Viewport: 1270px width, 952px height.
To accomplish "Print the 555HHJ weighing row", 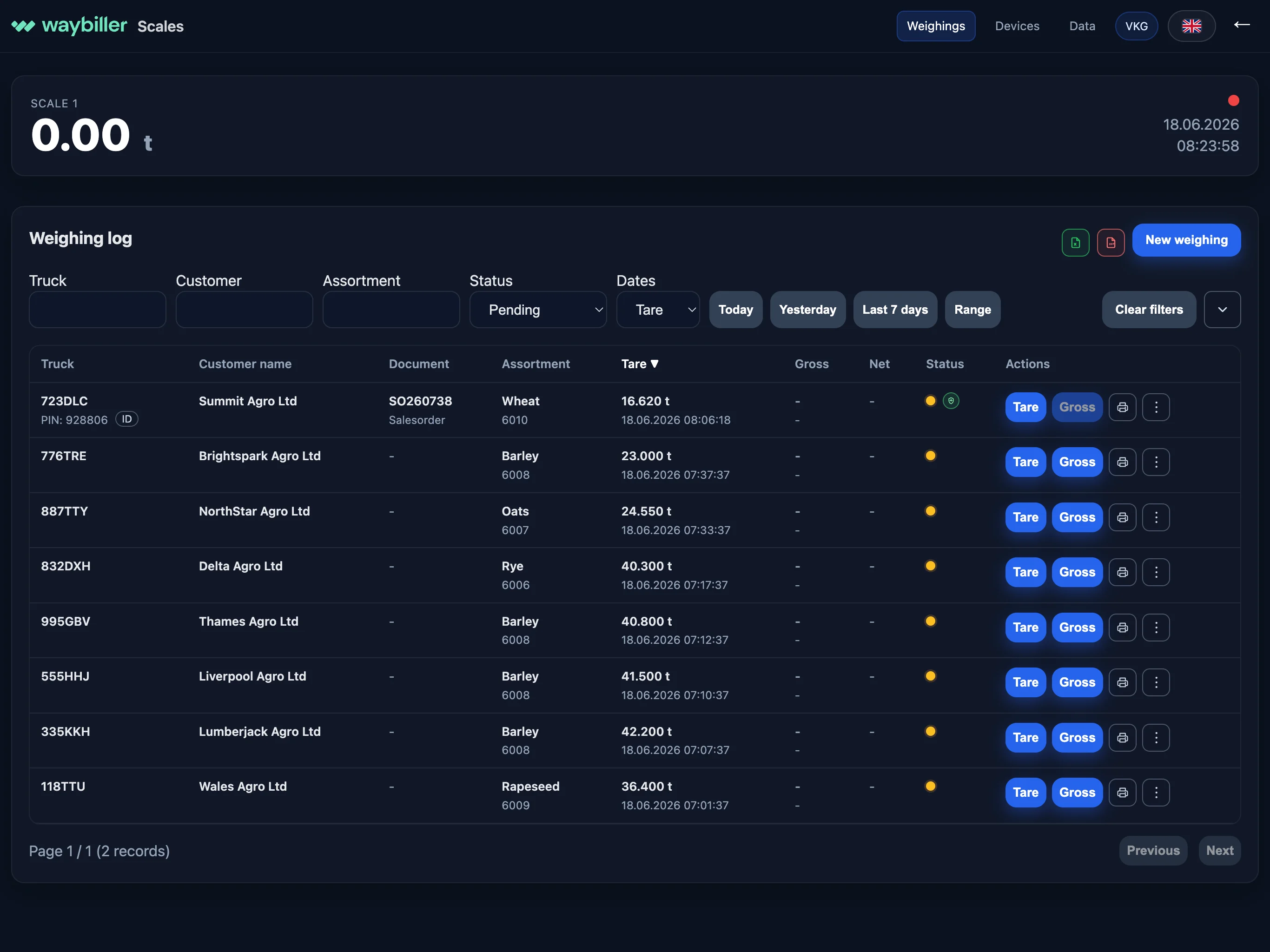I will (x=1123, y=683).
